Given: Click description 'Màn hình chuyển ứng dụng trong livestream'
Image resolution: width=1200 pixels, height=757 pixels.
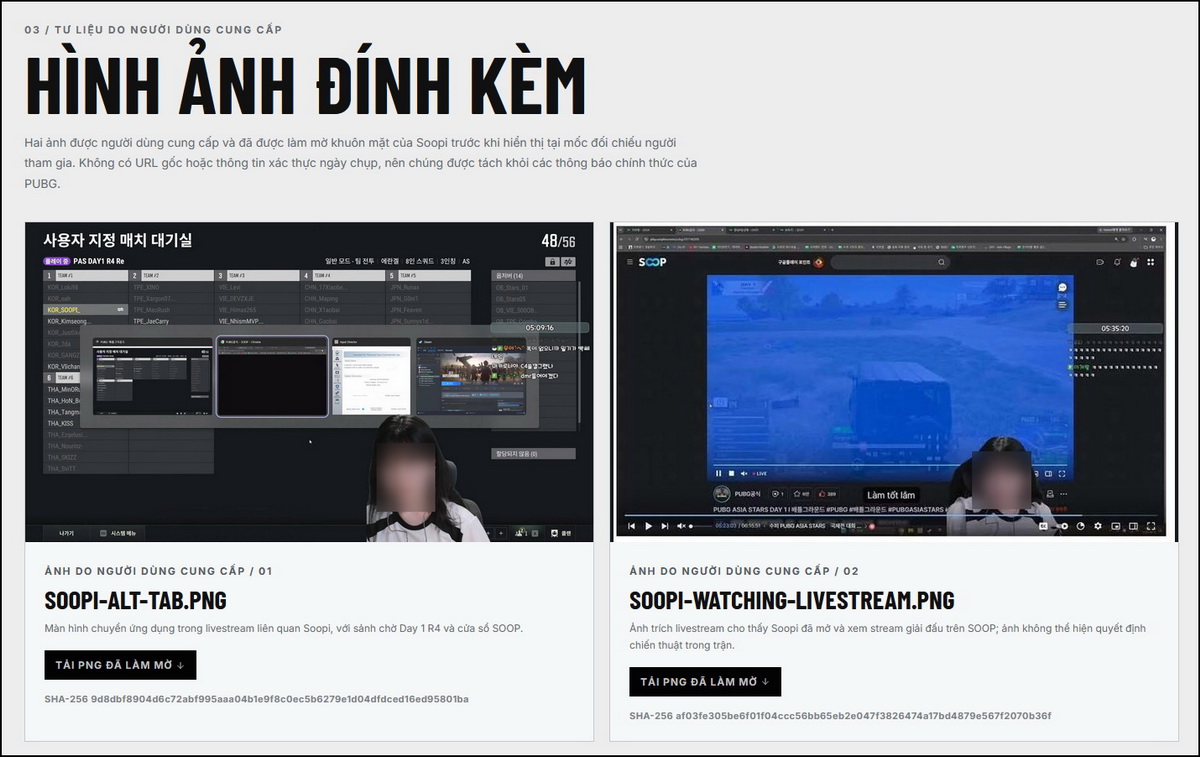Looking at the screenshot, I should [x=284, y=628].
